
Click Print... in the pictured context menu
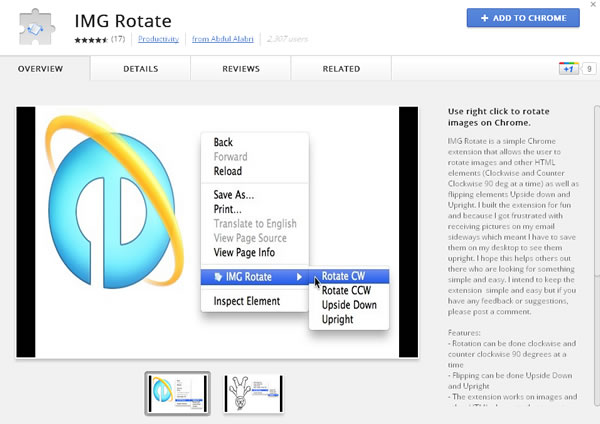(228, 209)
